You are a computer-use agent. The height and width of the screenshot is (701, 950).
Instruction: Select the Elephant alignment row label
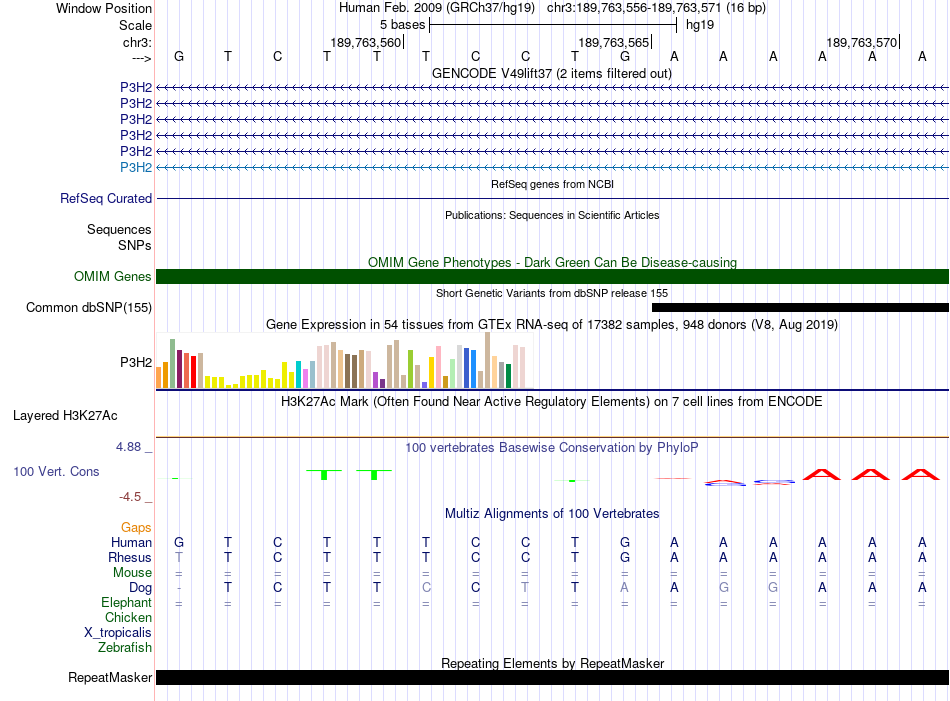(126, 602)
